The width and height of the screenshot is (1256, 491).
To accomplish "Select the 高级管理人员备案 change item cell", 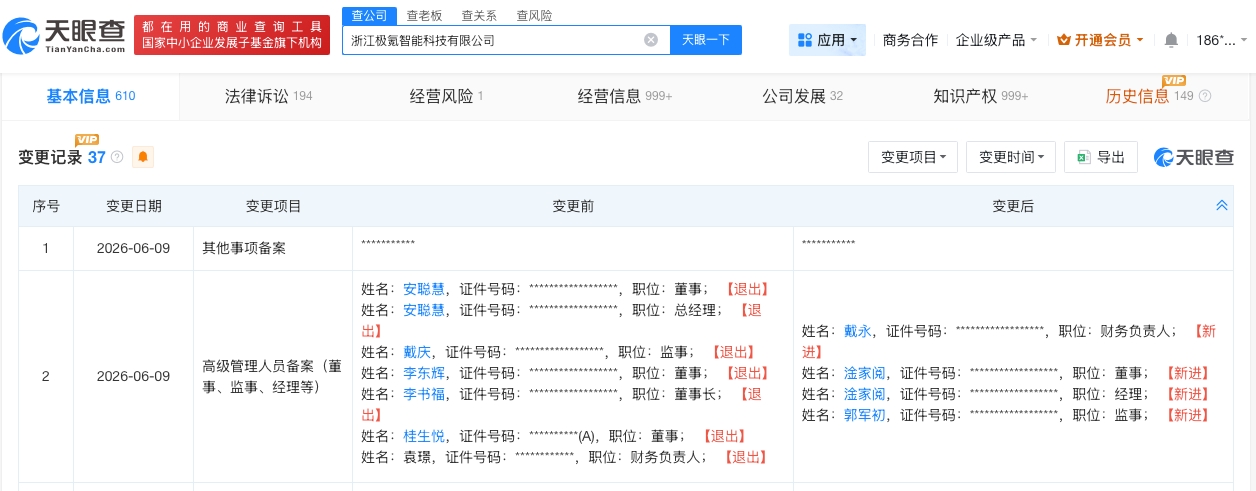I will coord(273,376).
